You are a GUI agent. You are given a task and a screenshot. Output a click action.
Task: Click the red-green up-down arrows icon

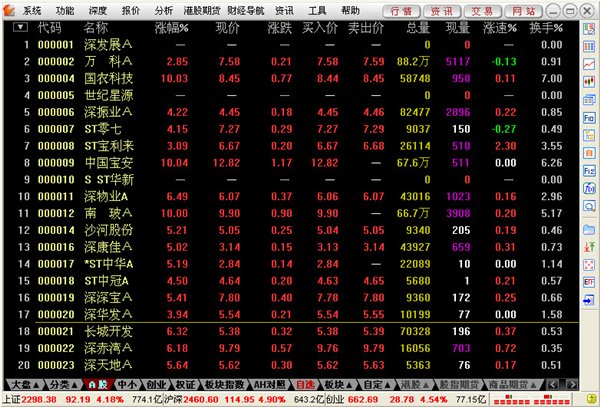(x=589, y=247)
